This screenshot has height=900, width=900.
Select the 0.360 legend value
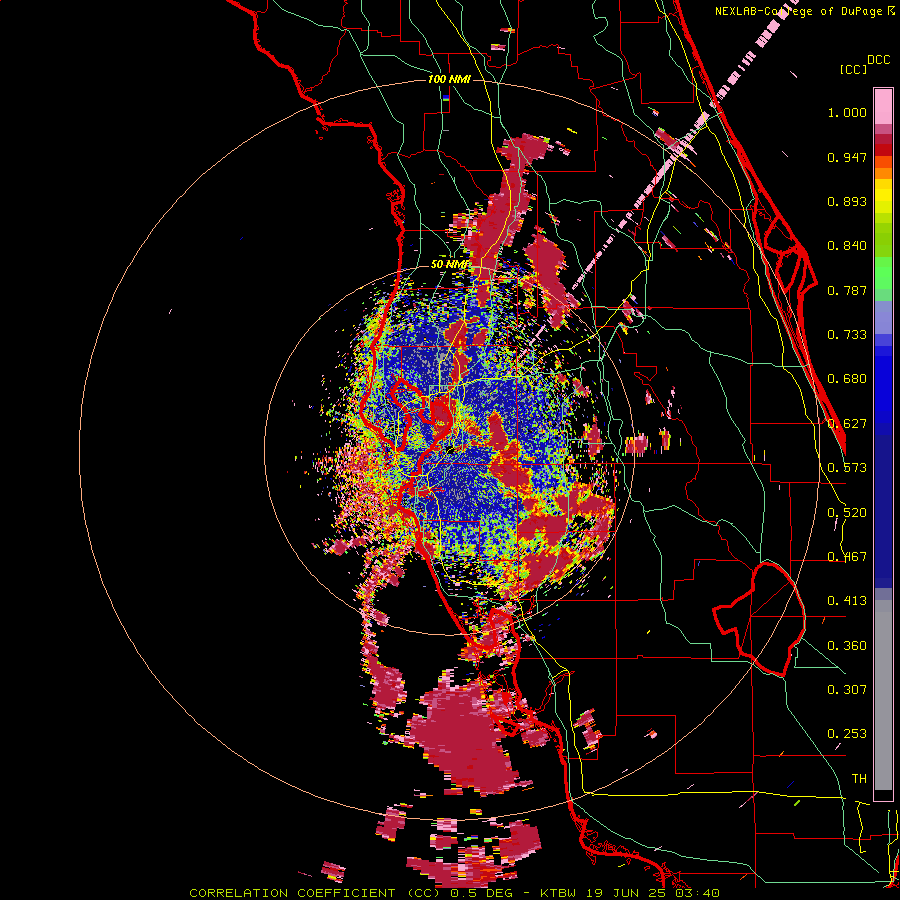coord(847,646)
